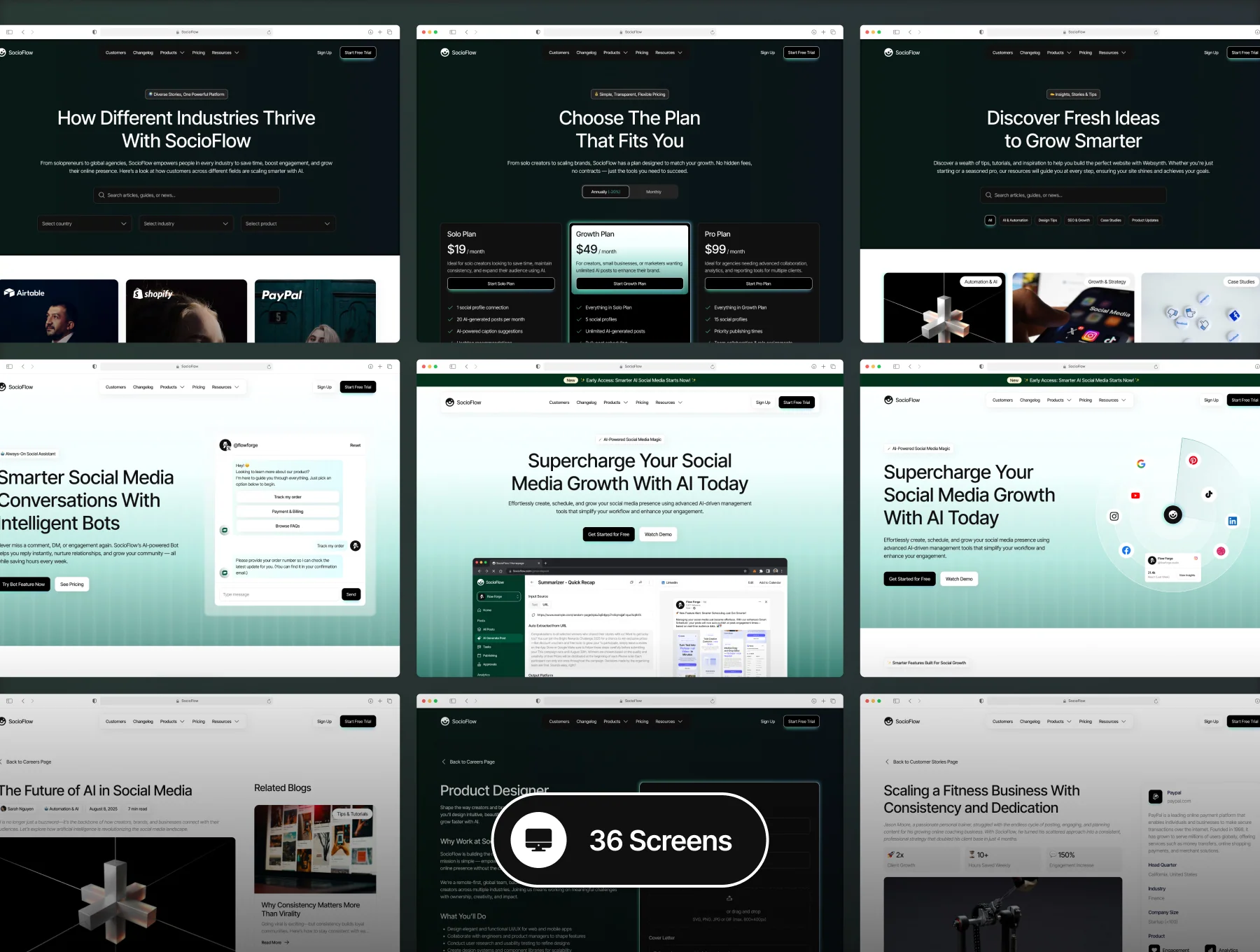1260x952 pixels.
Task: Select the Case Studies filter chip
Action: 1111,220
